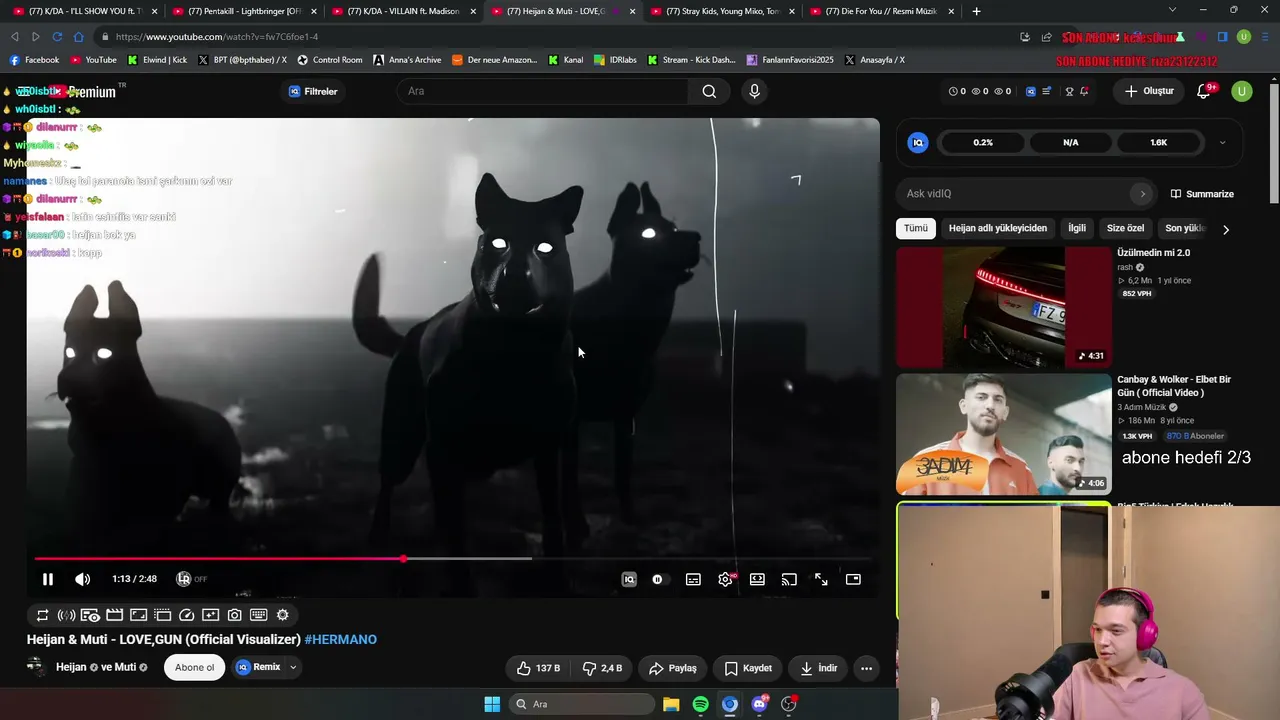Screen dimensions: 1280x720
Task: Toggle the audio boost tool icon
Action: (66, 615)
